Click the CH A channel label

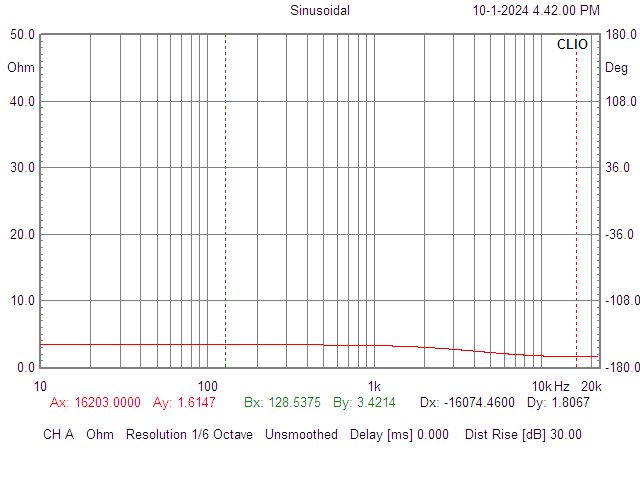(59, 435)
